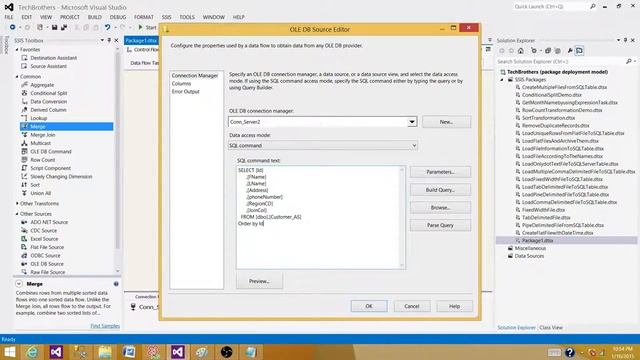Click the Browse... button
The height and width of the screenshot is (360, 640).
pyautogui.click(x=440, y=207)
